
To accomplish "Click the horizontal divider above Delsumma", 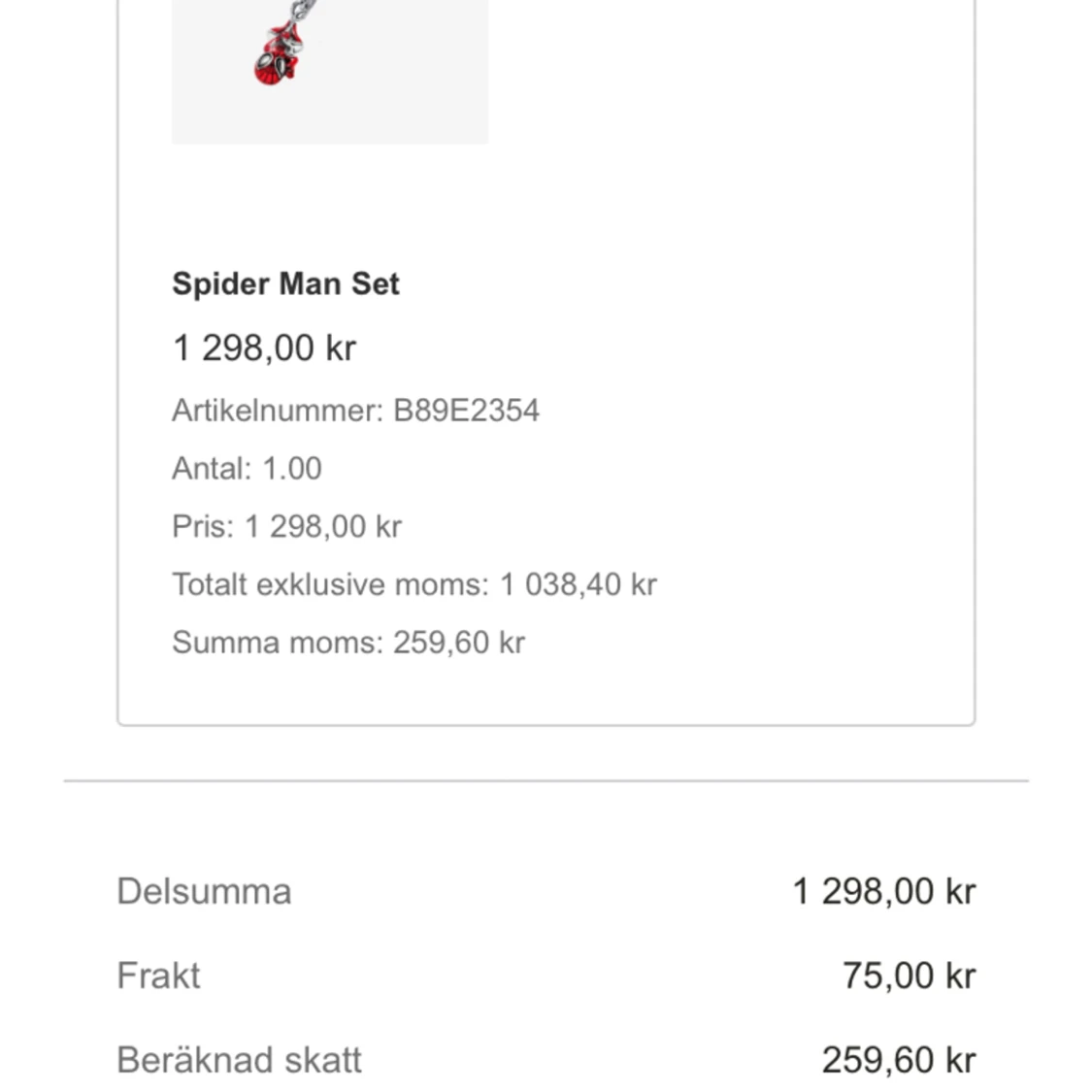I will coord(546,780).
